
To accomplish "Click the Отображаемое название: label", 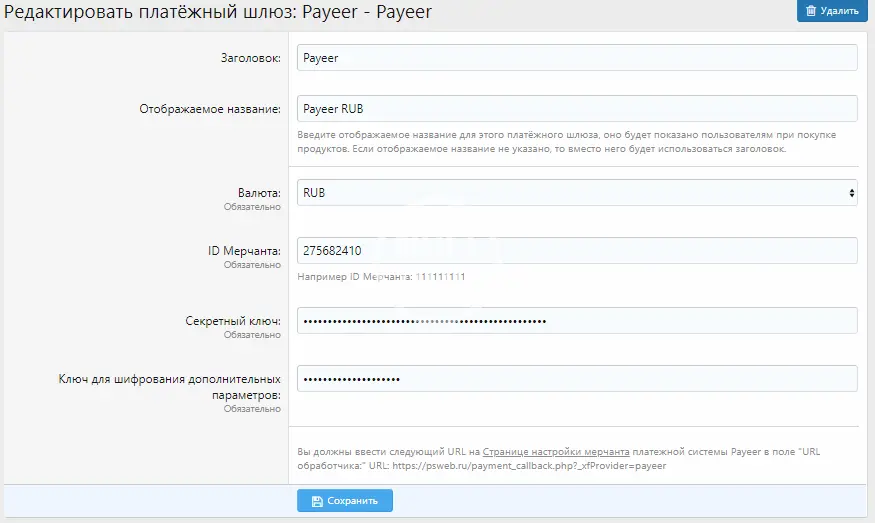I will pos(209,109).
